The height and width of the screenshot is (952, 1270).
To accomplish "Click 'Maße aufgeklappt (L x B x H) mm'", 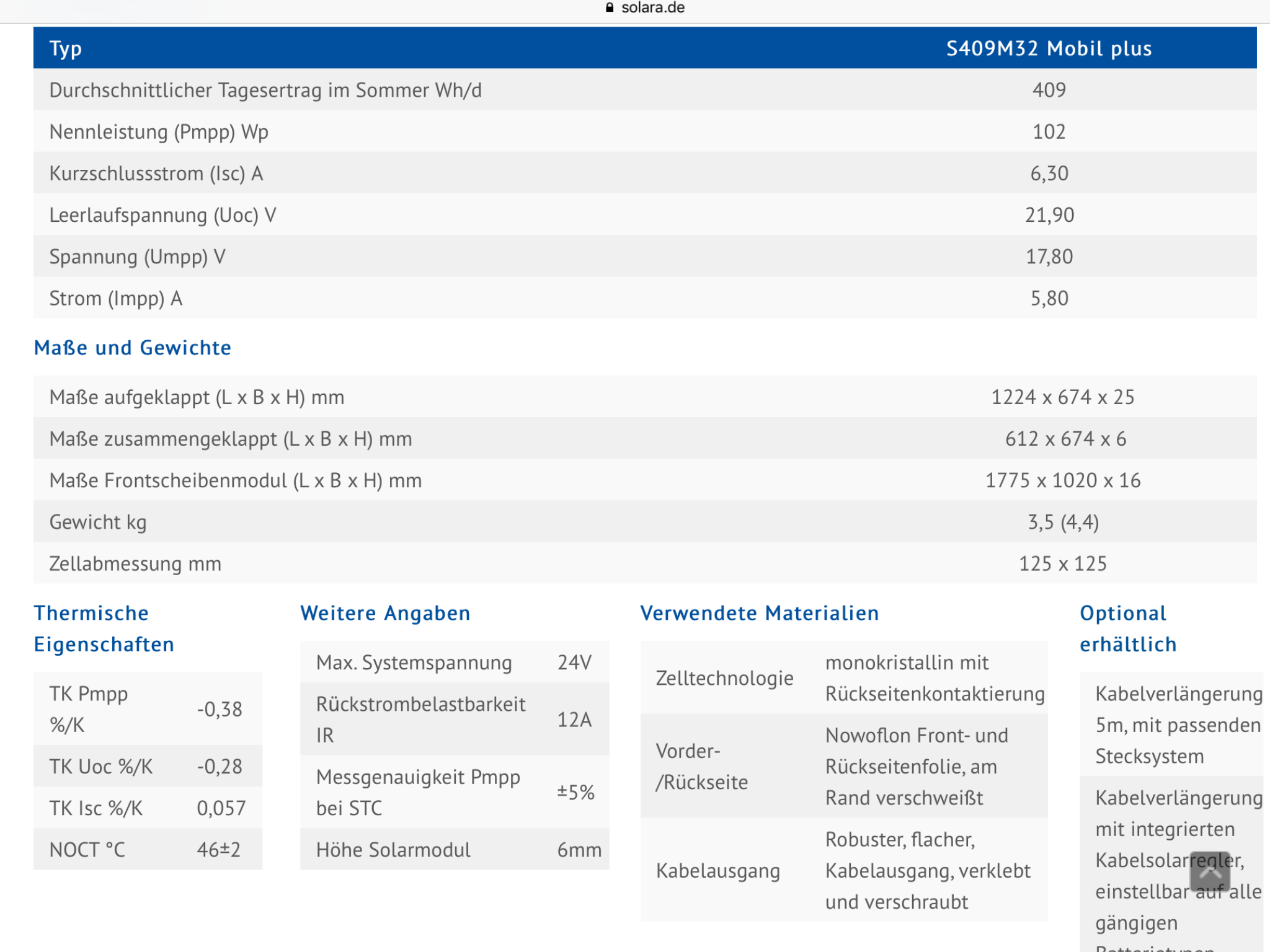I will coord(197,397).
